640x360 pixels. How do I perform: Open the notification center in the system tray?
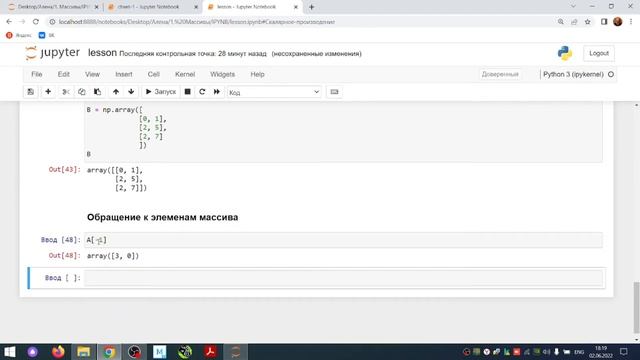(x=624, y=352)
